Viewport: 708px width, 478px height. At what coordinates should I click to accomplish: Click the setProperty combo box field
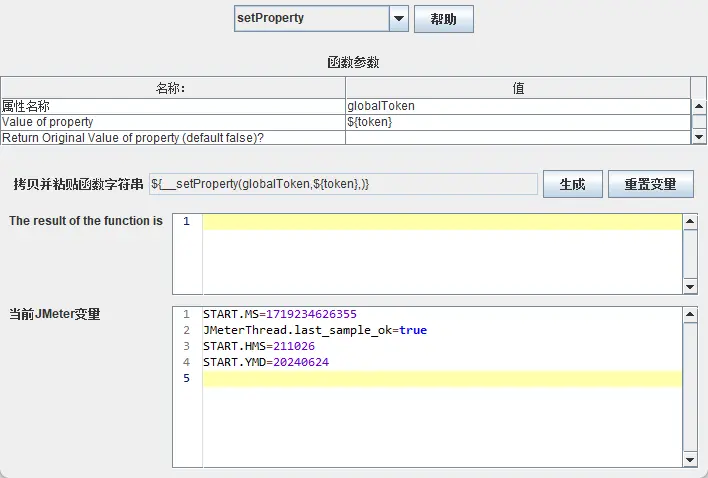310,19
